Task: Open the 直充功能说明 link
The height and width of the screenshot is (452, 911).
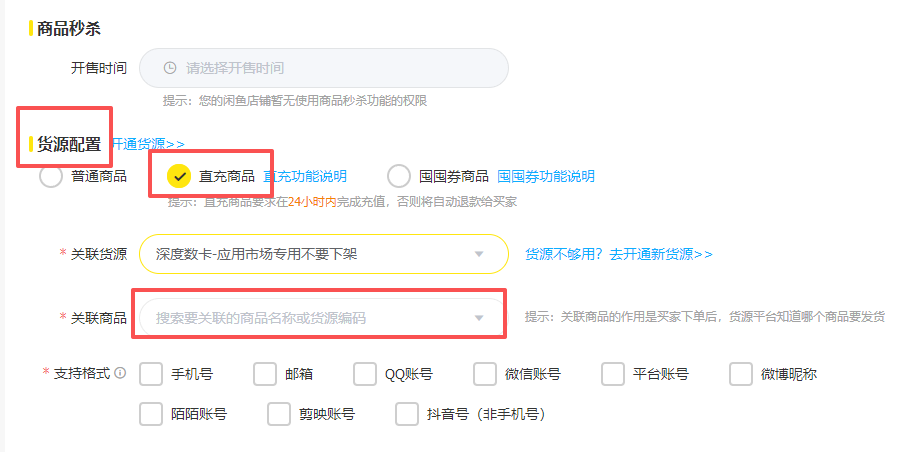Action: (x=305, y=177)
